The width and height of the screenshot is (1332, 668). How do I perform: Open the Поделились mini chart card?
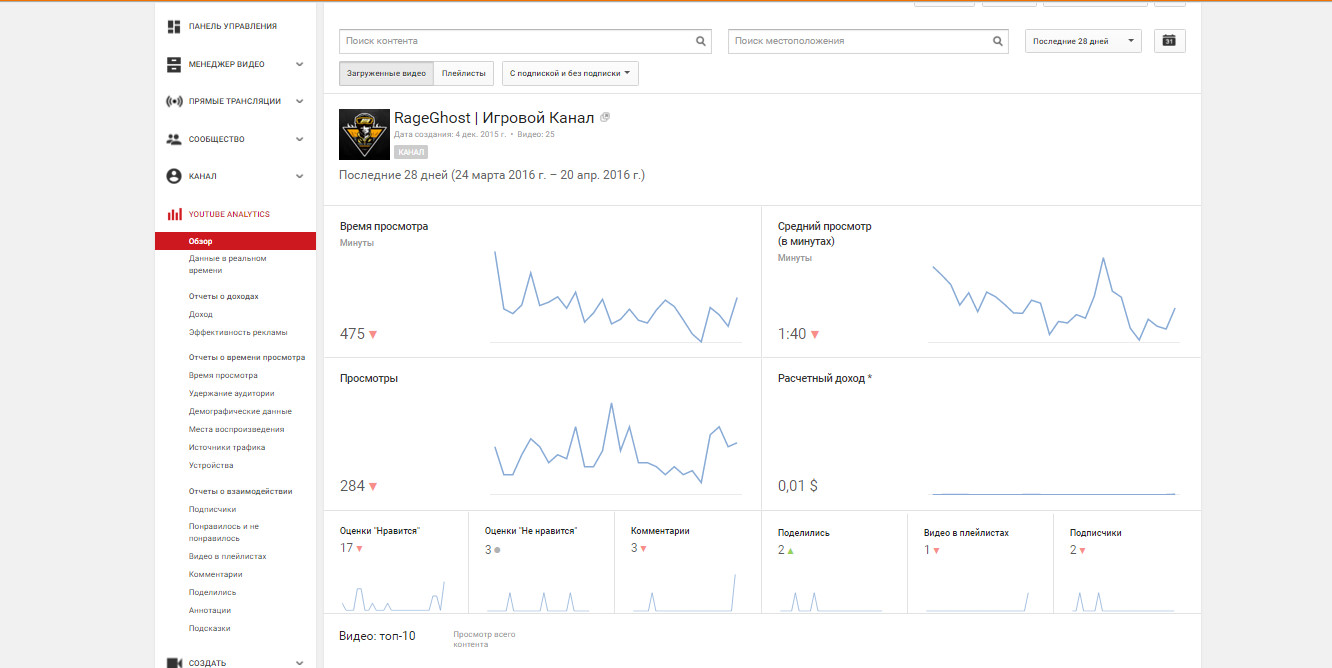pyautogui.click(x=835, y=562)
